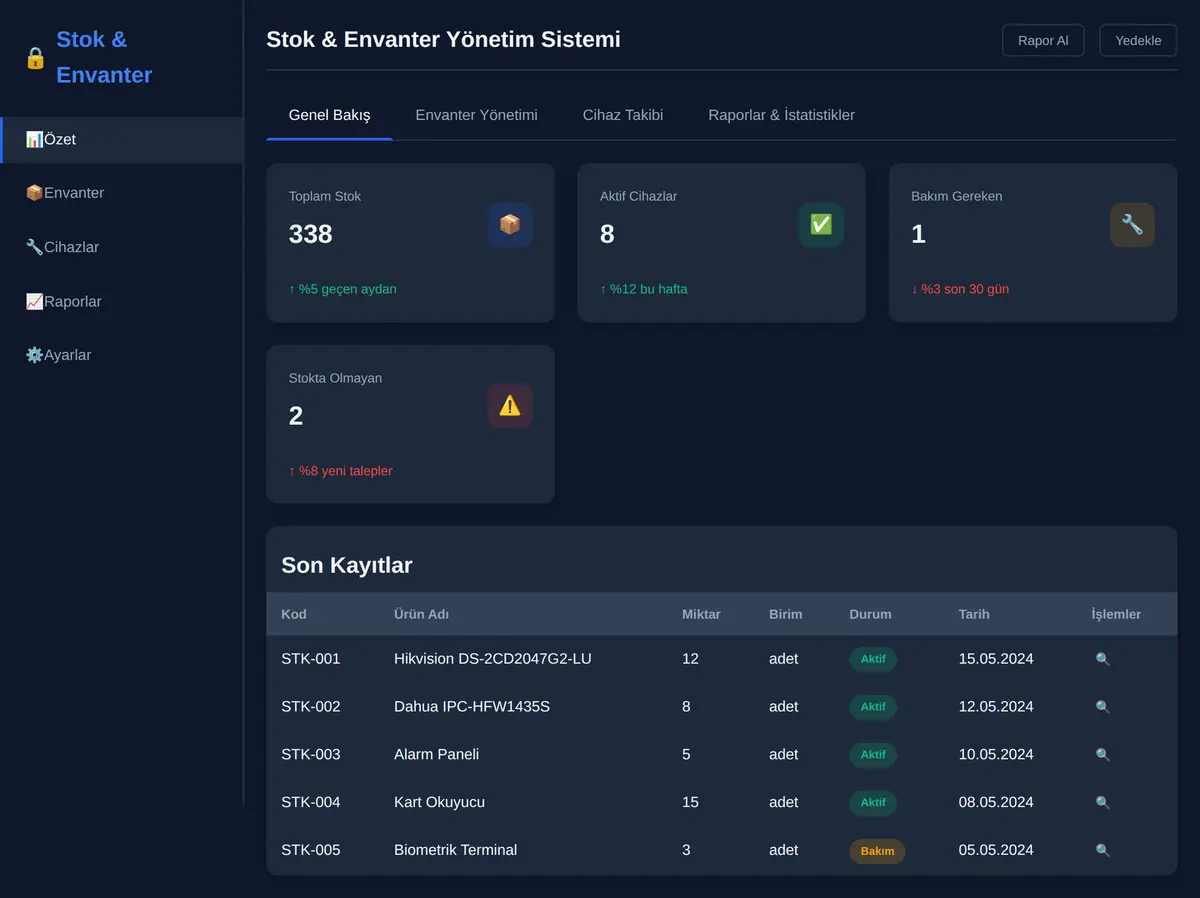Switch to the Envanter Yönetimi tab
This screenshot has width=1200, height=898.
click(x=476, y=115)
